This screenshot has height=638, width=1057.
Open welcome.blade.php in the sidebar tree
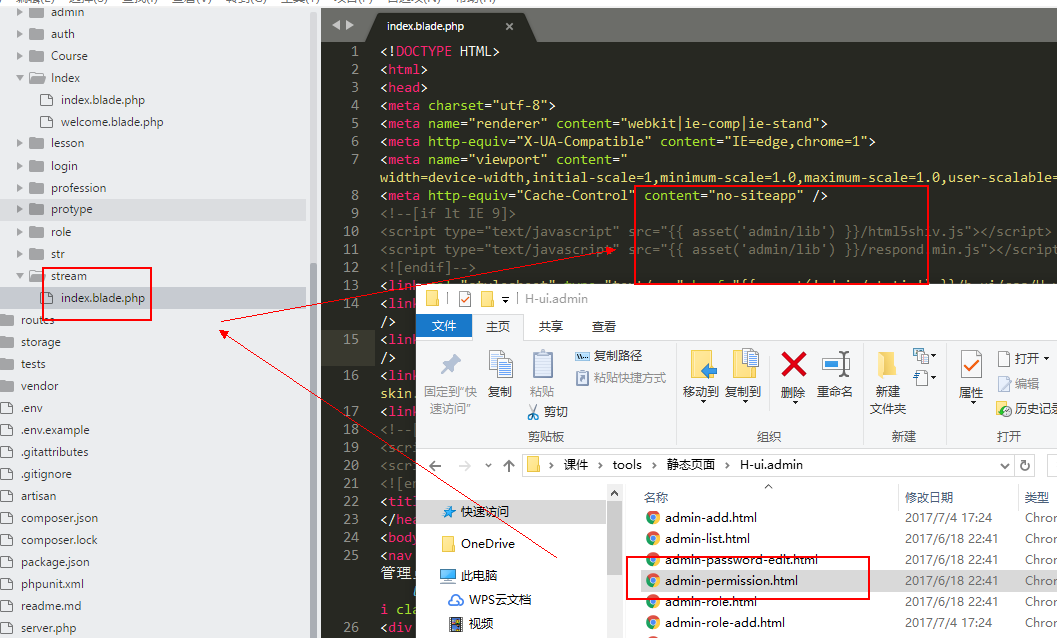tap(112, 122)
